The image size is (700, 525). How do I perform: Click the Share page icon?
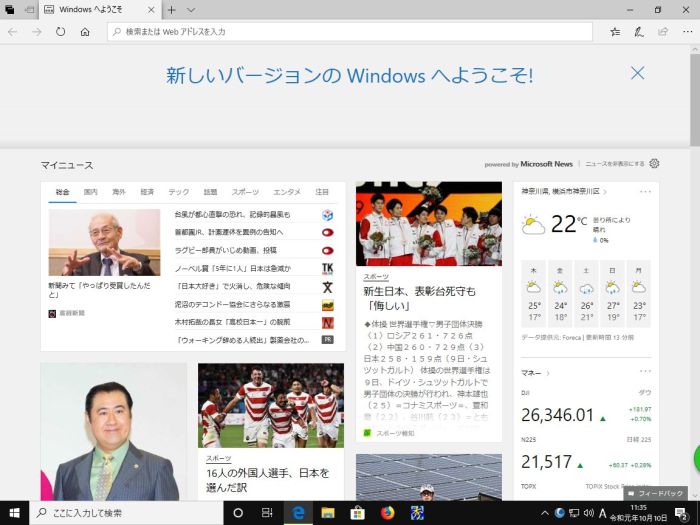click(x=661, y=32)
